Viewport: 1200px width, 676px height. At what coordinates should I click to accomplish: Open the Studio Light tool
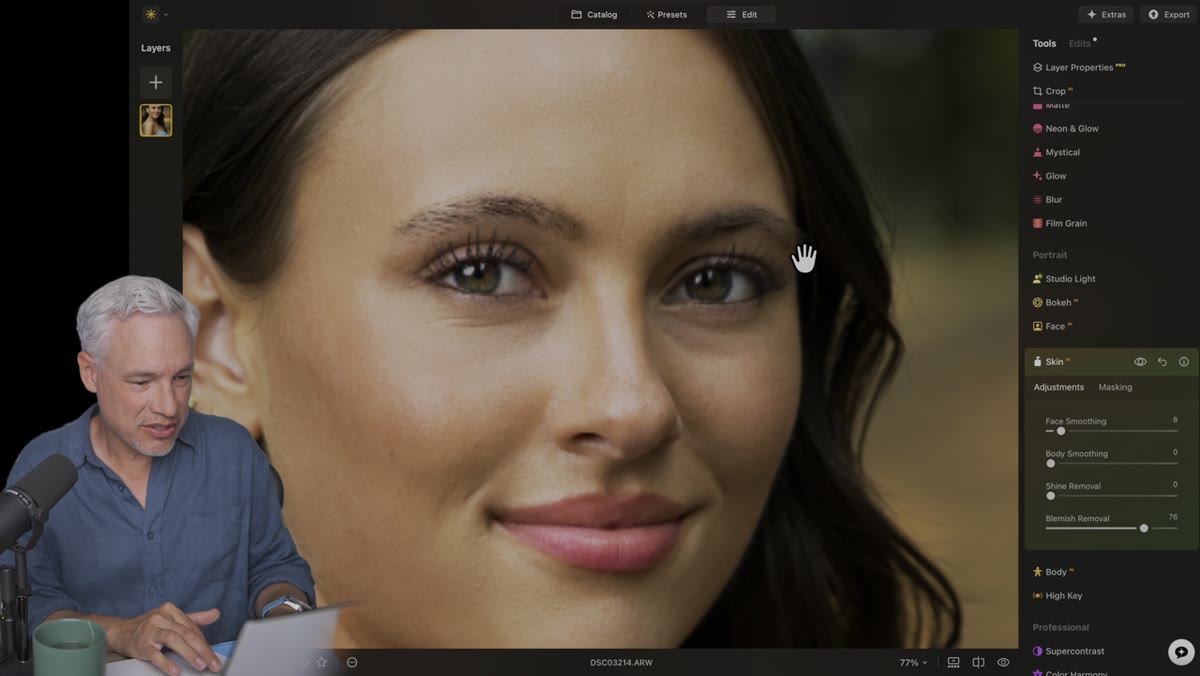[x=1063, y=279]
